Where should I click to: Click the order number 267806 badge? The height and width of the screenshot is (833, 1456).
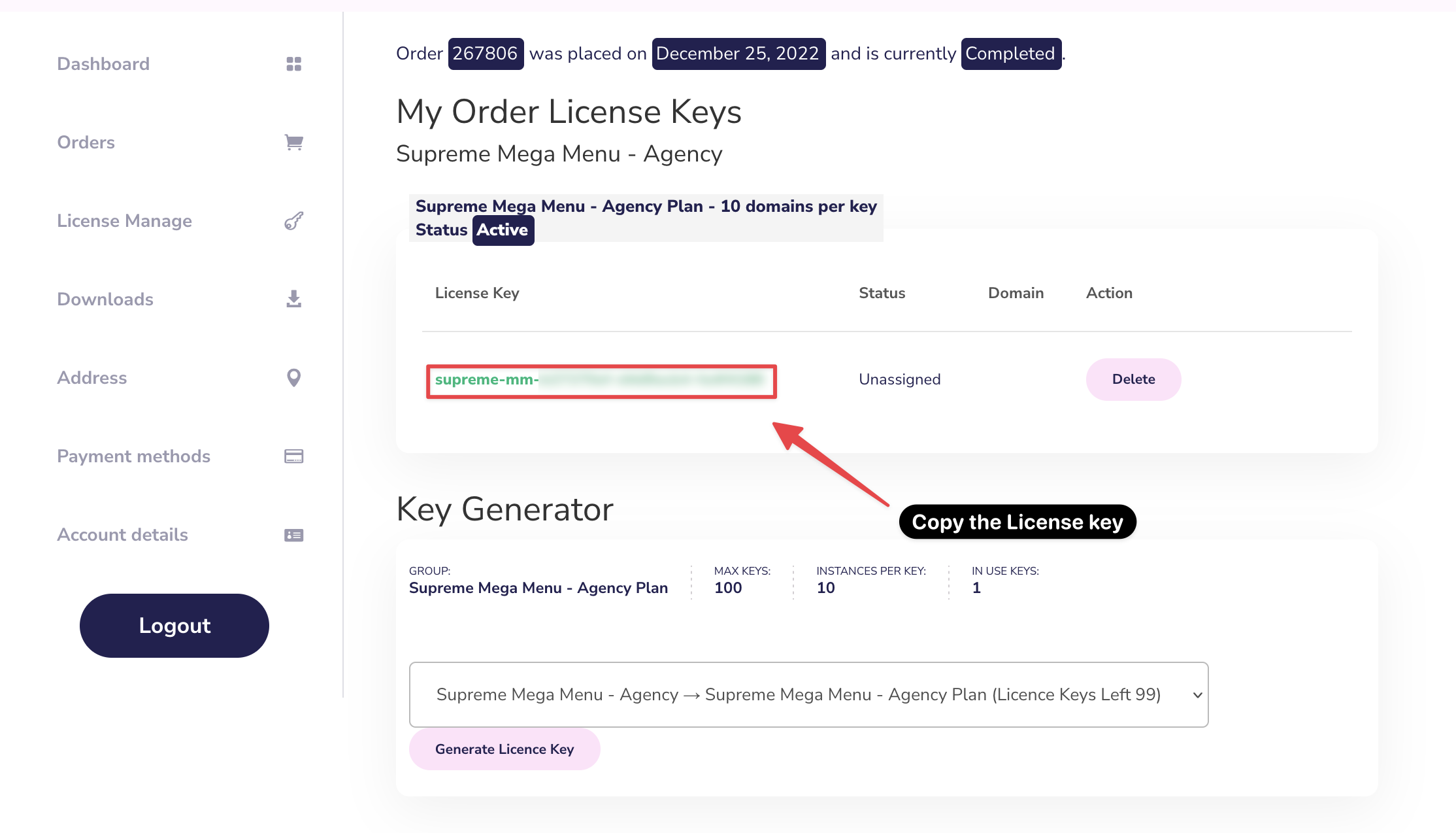pos(485,54)
